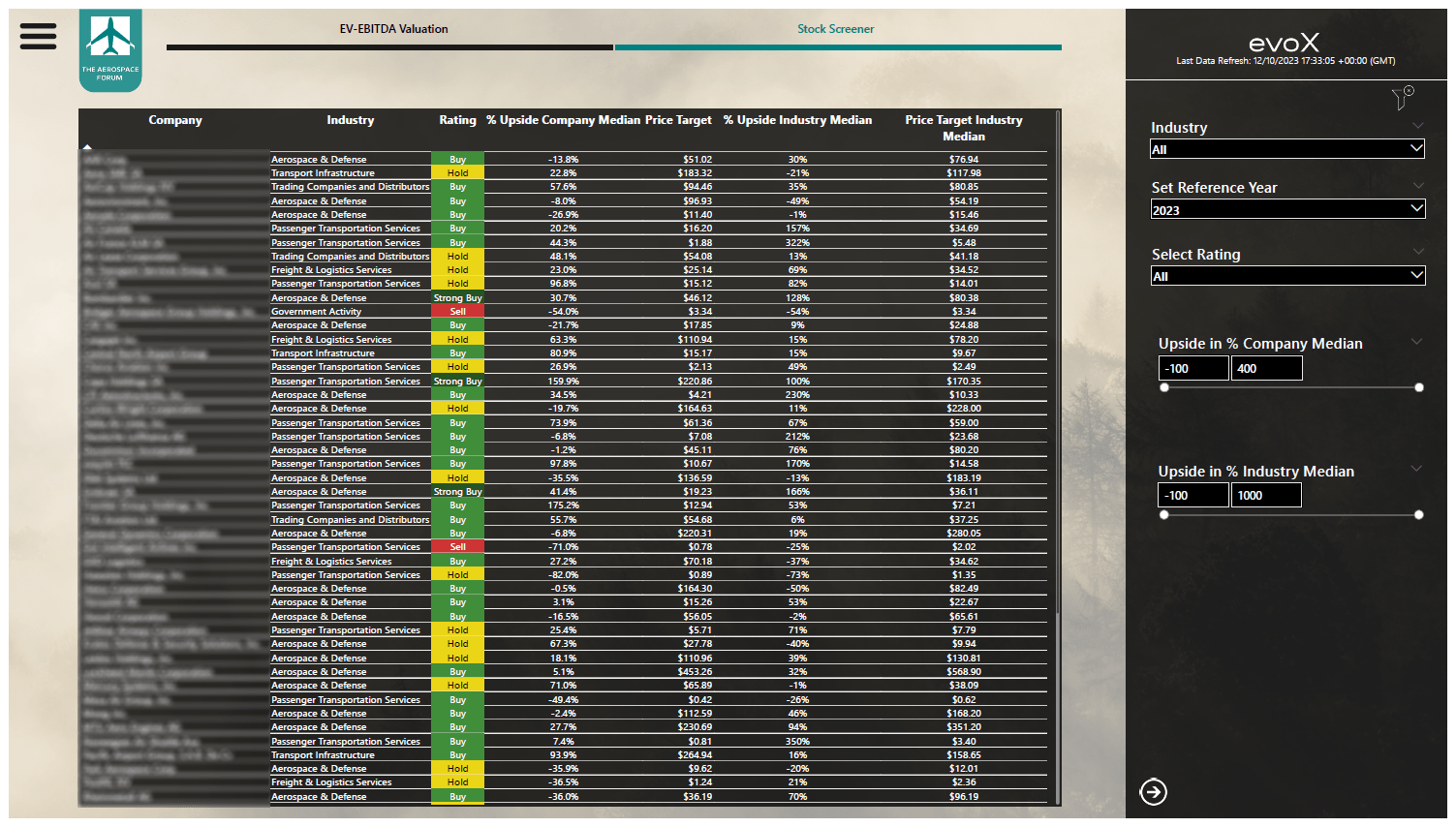This screenshot has width=1456, height=827.
Task: Click the chevron beside Select Rating title
Action: [x=1417, y=252]
